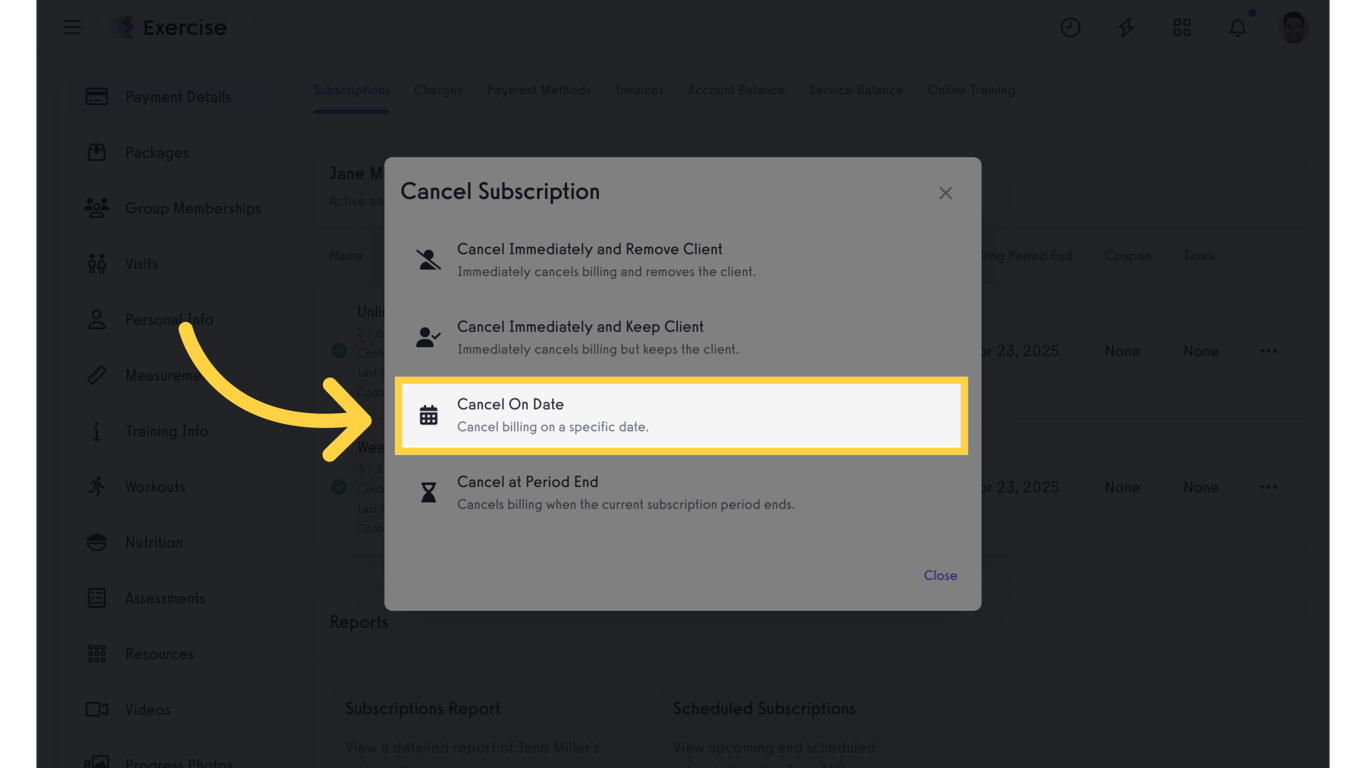Screen dimensions: 1366x768
Task: Open Group Memberships in the sidebar
Action: tap(192, 208)
